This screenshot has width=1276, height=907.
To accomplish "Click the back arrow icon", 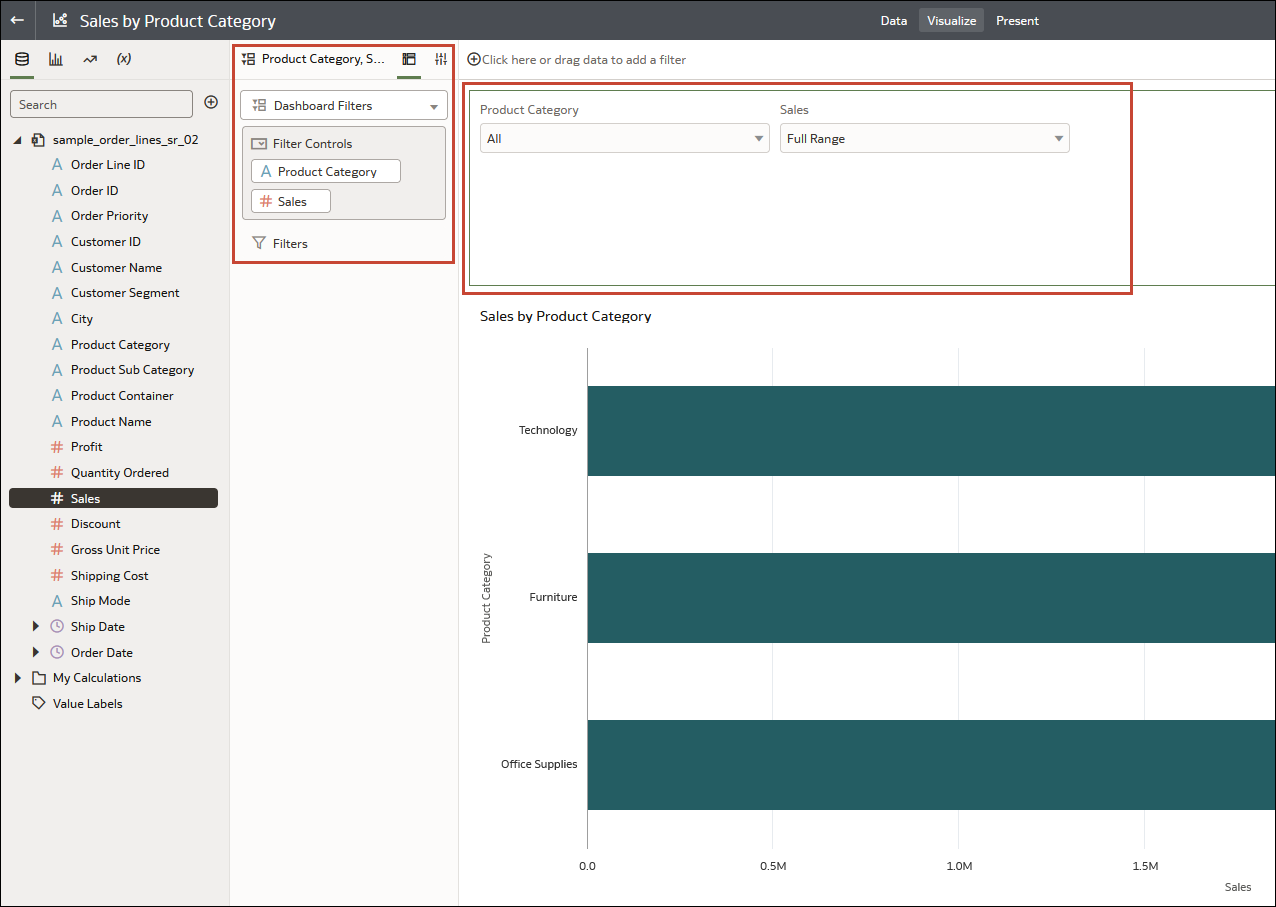I will pyautogui.click(x=17, y=20).
